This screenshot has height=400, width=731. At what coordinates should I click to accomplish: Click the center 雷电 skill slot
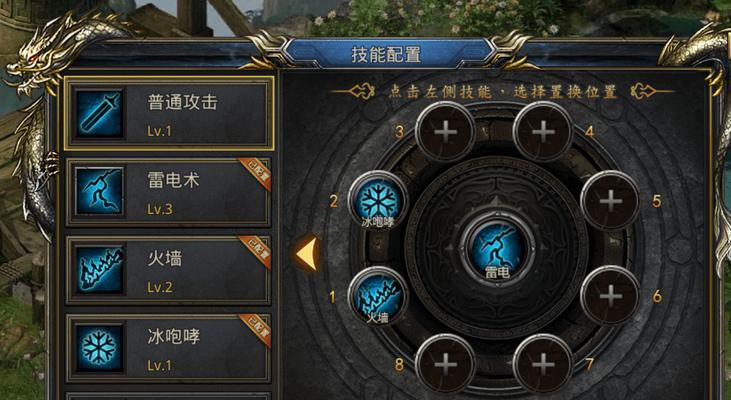(497, 248)
